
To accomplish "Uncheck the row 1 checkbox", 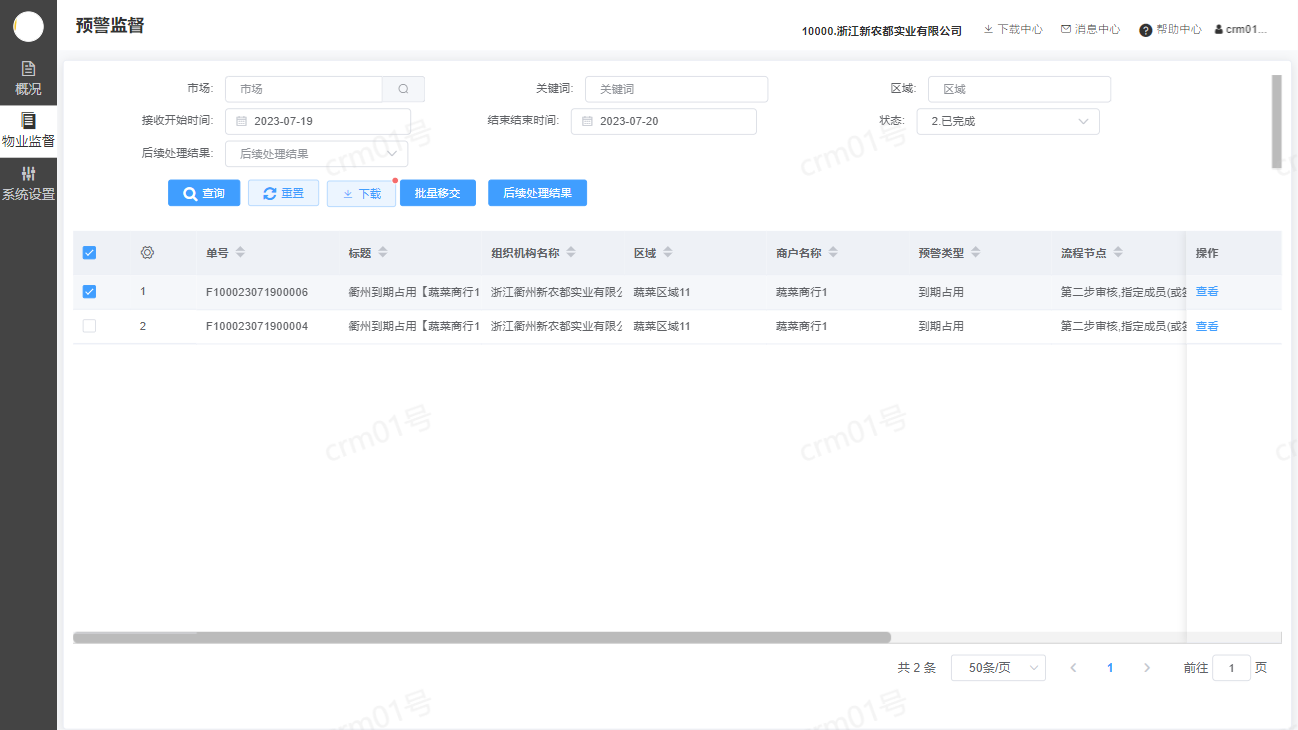I will pos(89,292).
